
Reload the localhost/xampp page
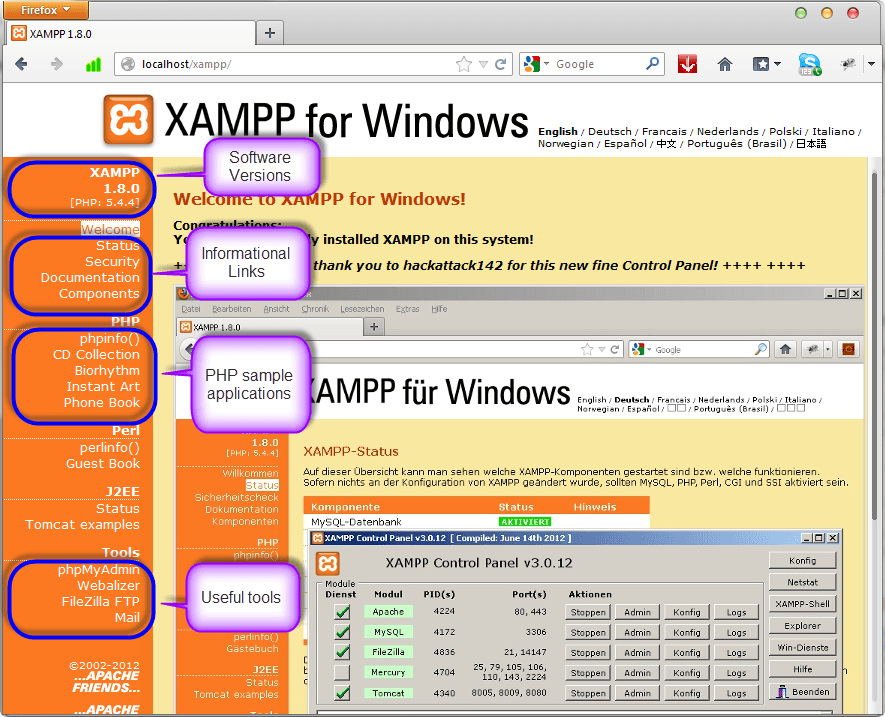[x=501, y=64]
